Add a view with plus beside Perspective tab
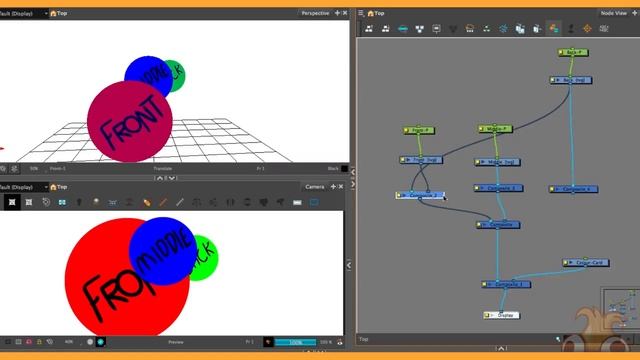Viewport: 640px width, 360px height. (337, 13)
